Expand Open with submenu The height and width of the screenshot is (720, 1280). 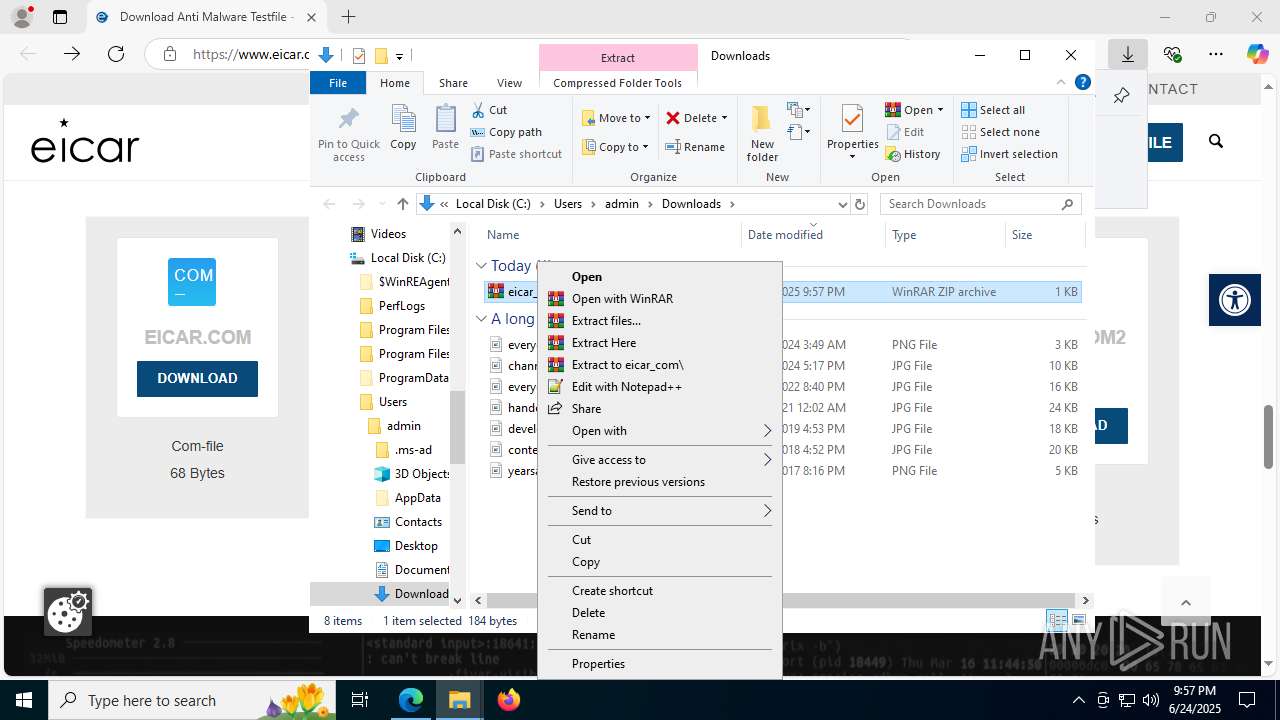point(660,431)
